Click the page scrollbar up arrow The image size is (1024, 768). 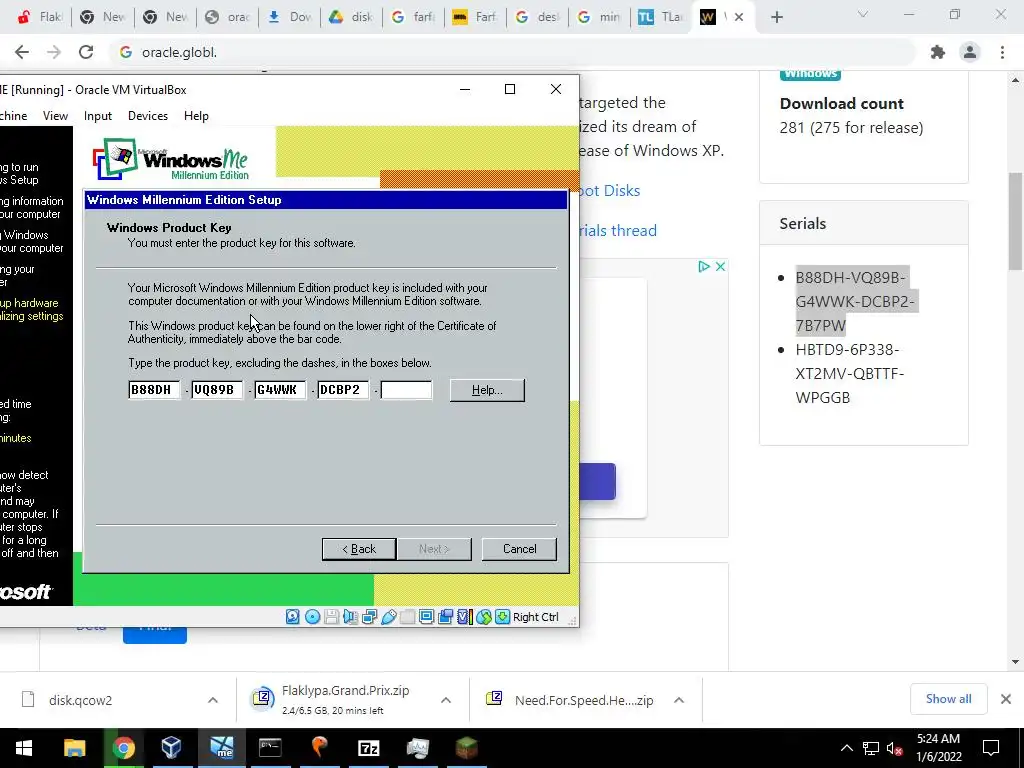point(1015,80)
